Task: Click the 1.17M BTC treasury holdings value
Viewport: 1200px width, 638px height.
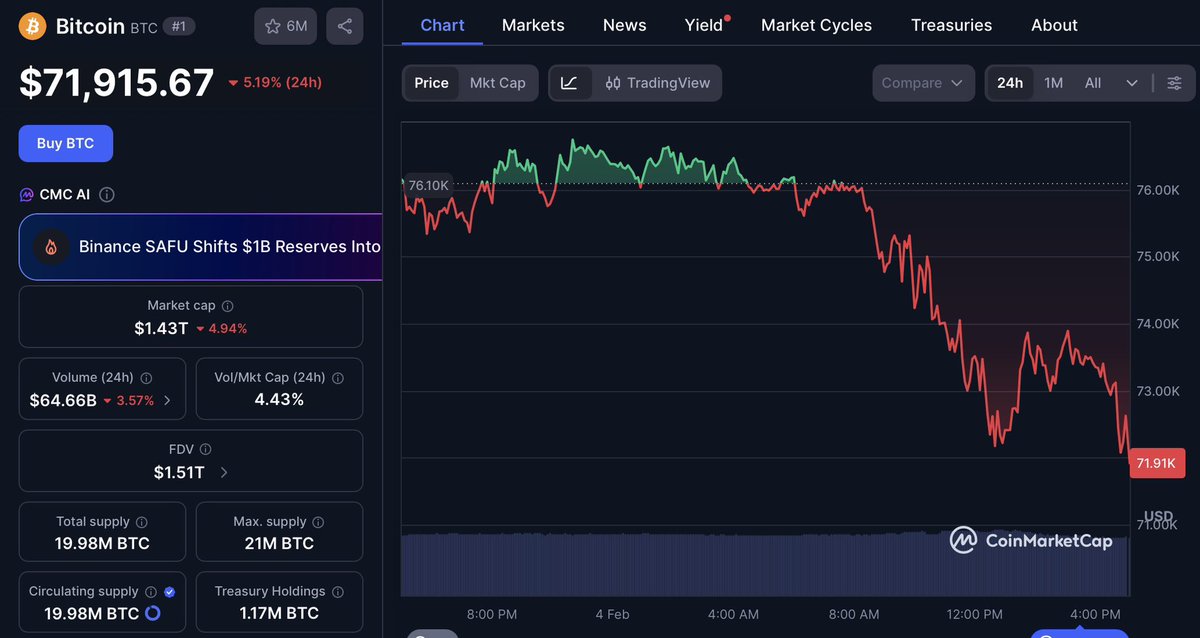Action: pos(279,614)
